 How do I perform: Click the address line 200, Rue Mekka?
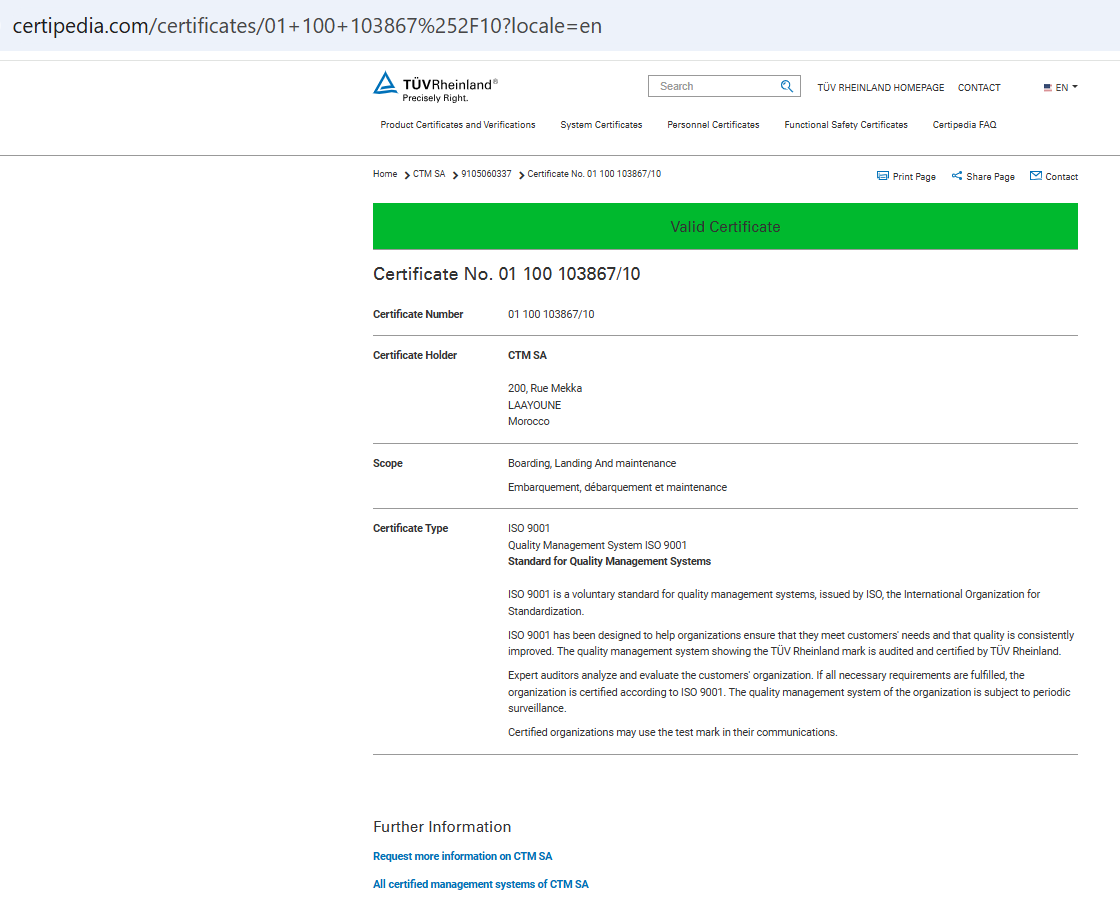coord(545,388)
